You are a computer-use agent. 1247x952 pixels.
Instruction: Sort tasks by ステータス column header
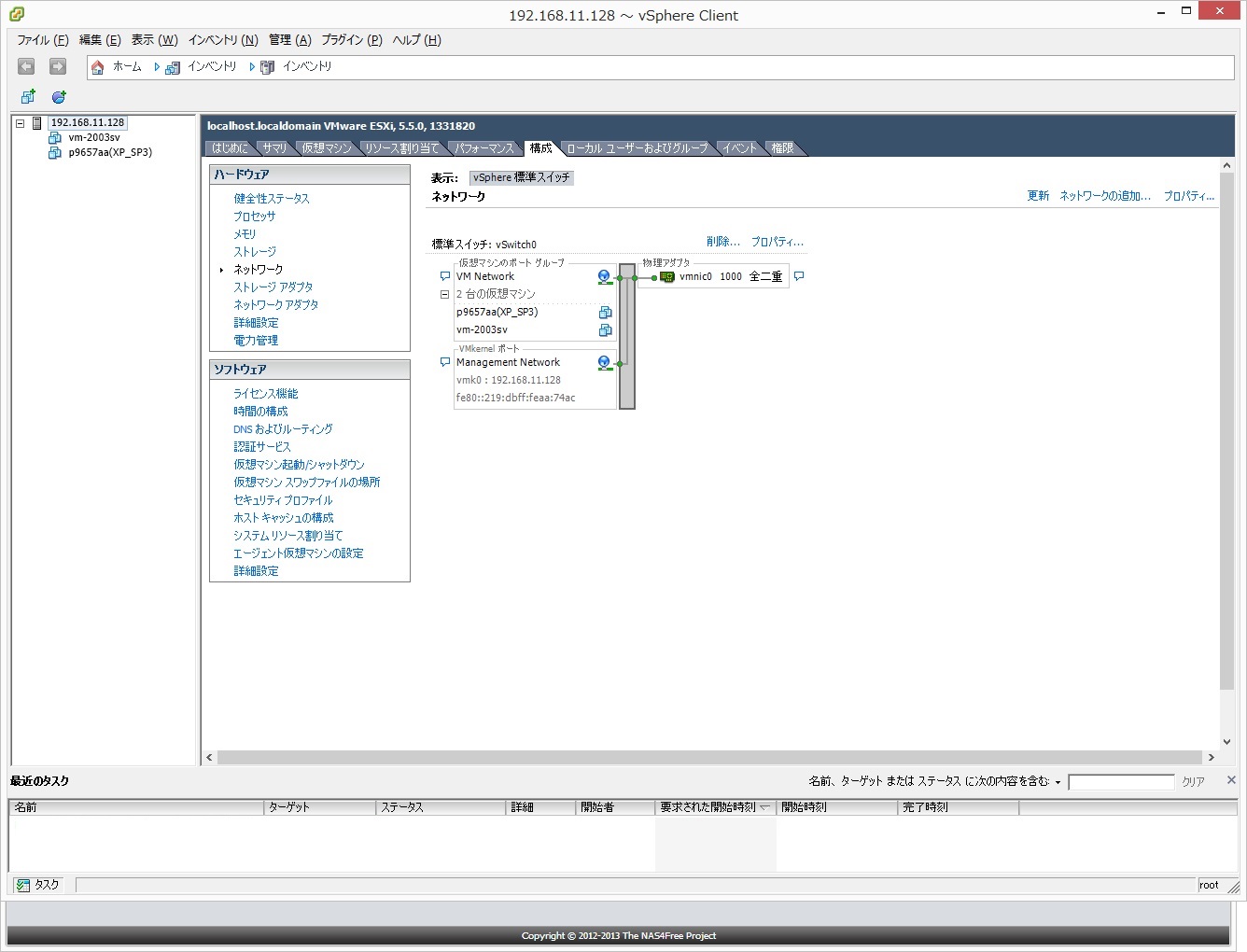441,807
